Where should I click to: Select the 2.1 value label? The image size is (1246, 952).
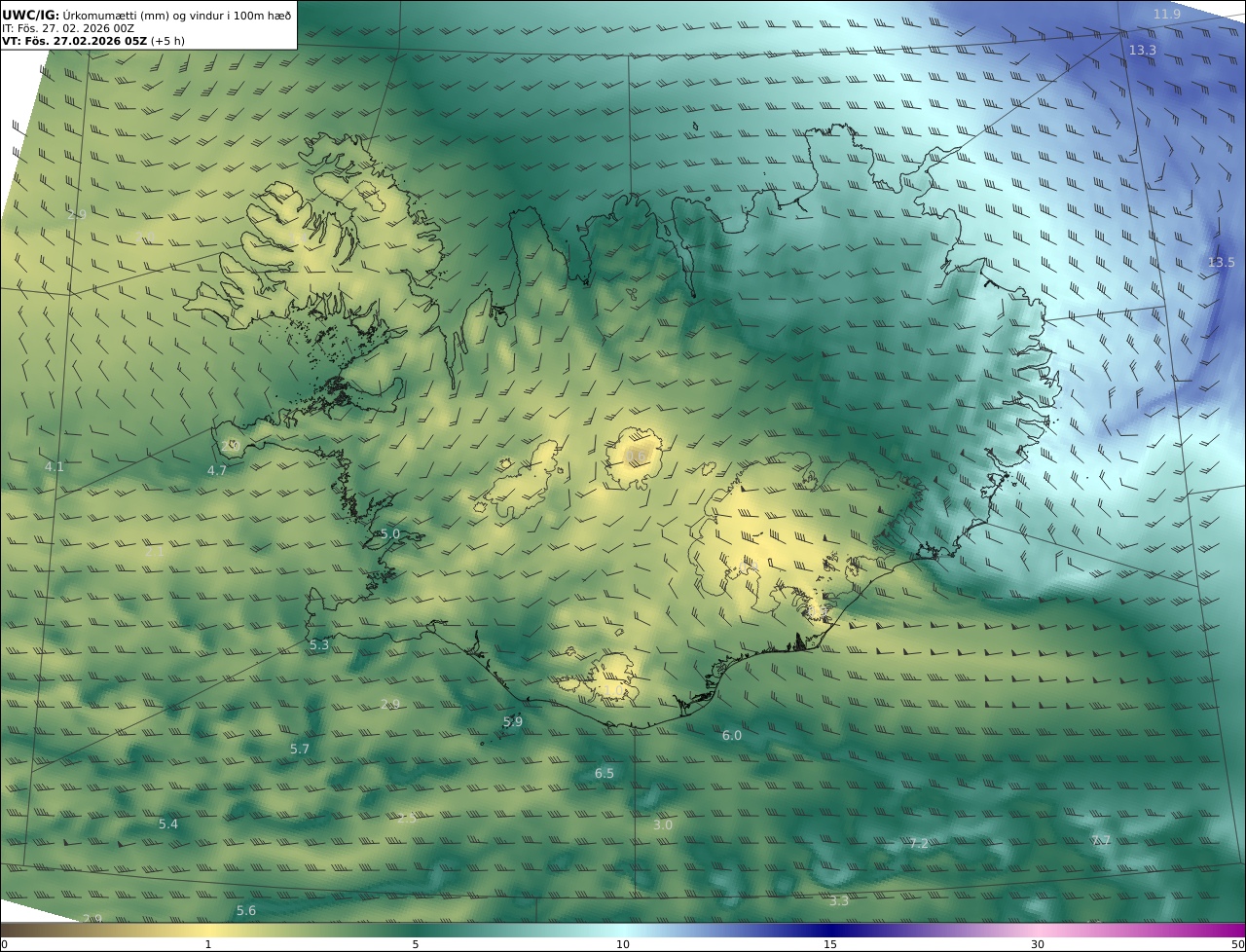click(155, 551)
